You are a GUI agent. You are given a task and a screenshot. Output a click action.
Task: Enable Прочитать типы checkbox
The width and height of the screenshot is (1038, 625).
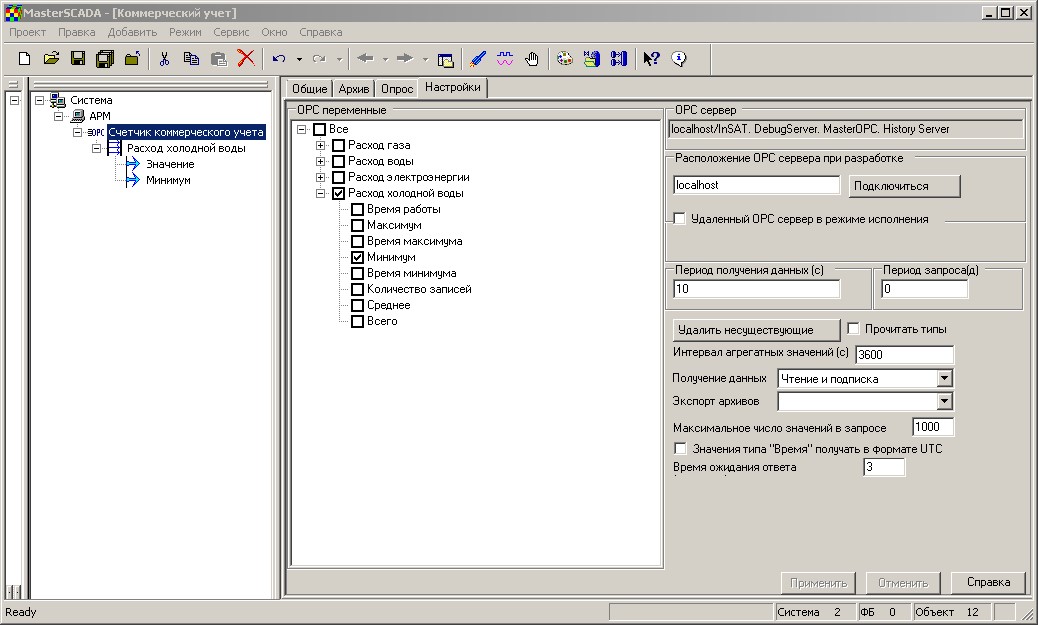(x=853, y=328)
